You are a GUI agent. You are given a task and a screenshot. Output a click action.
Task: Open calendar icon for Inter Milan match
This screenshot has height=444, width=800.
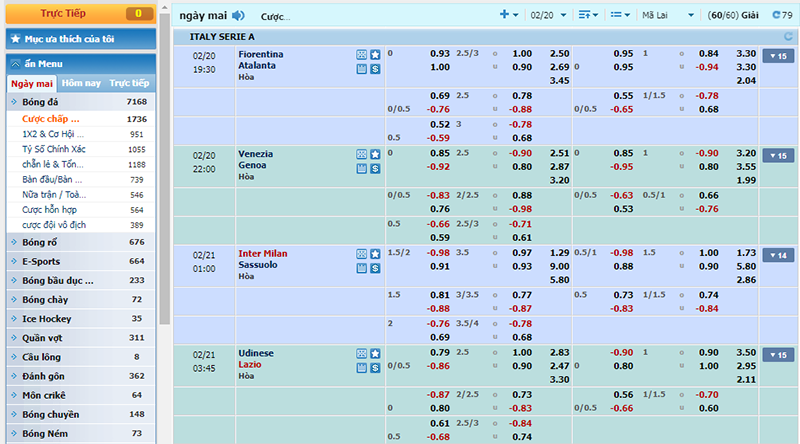point(361,269)
